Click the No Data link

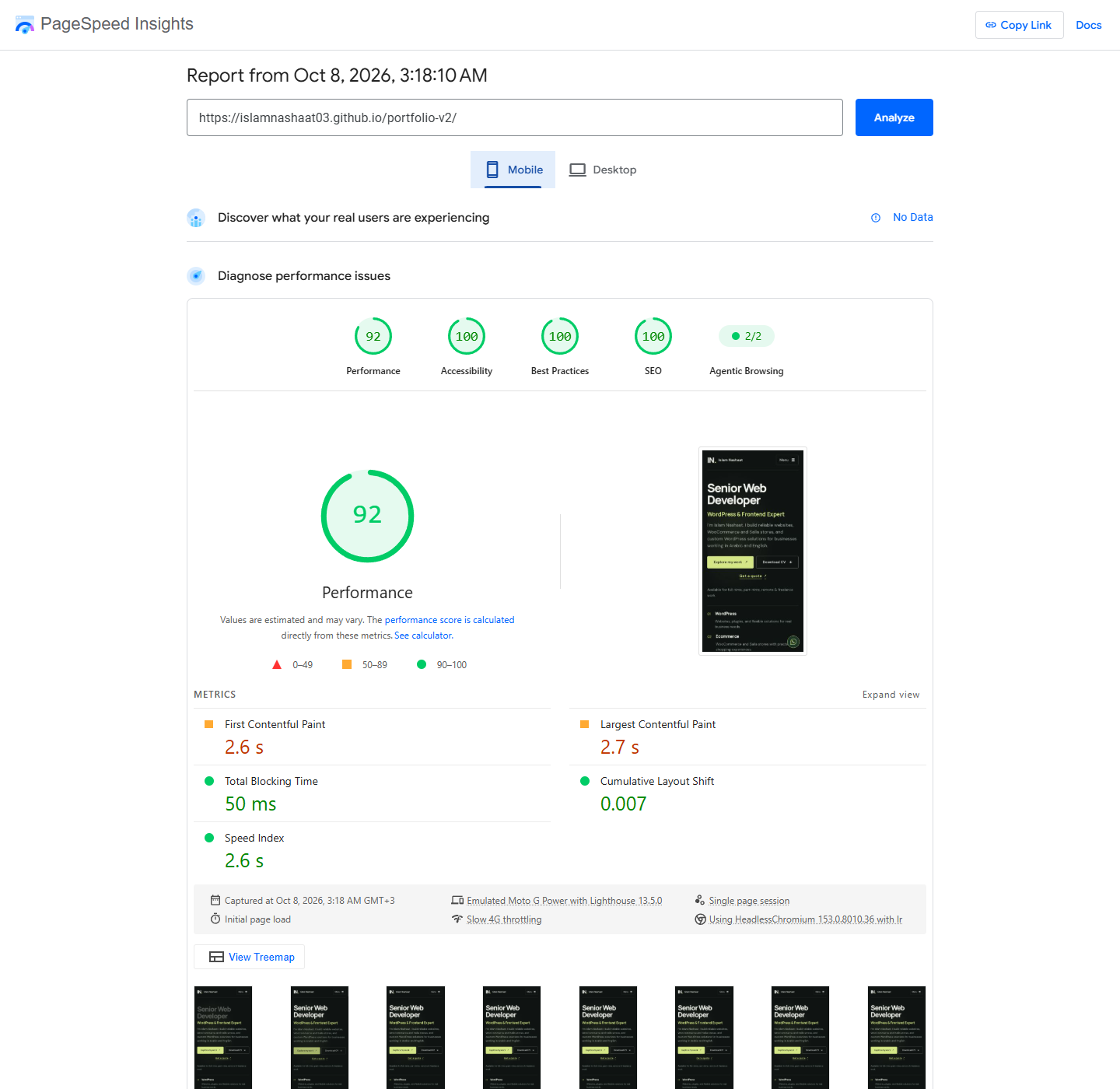pos(912,217)
